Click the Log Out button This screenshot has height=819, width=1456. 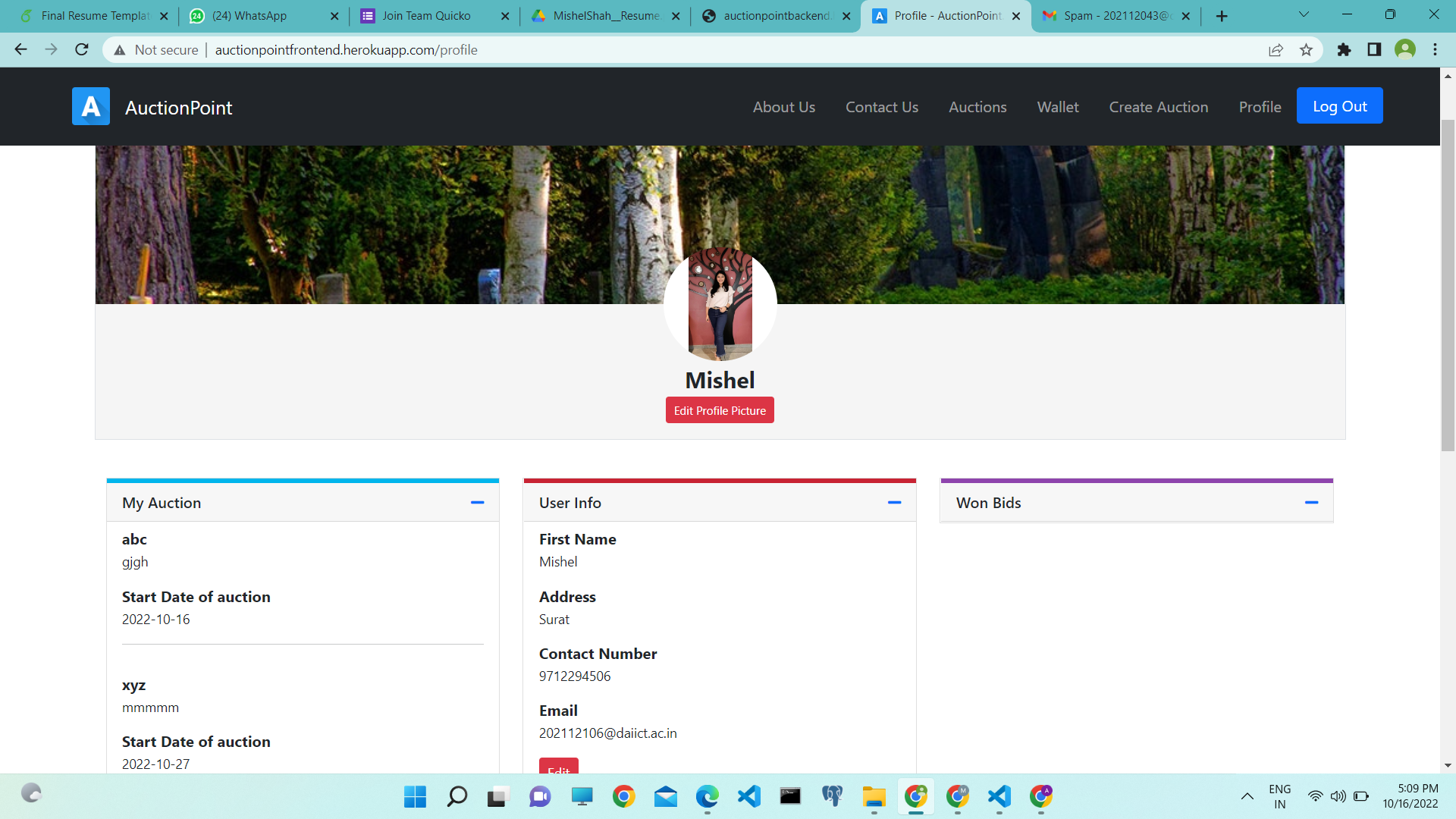tap(1339, 105)
